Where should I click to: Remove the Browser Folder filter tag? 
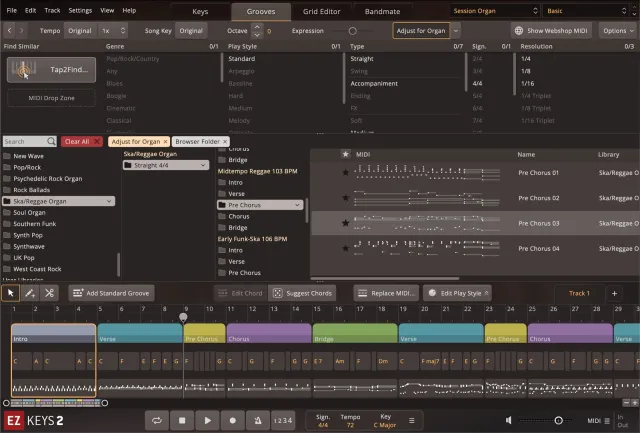[225, 141]
